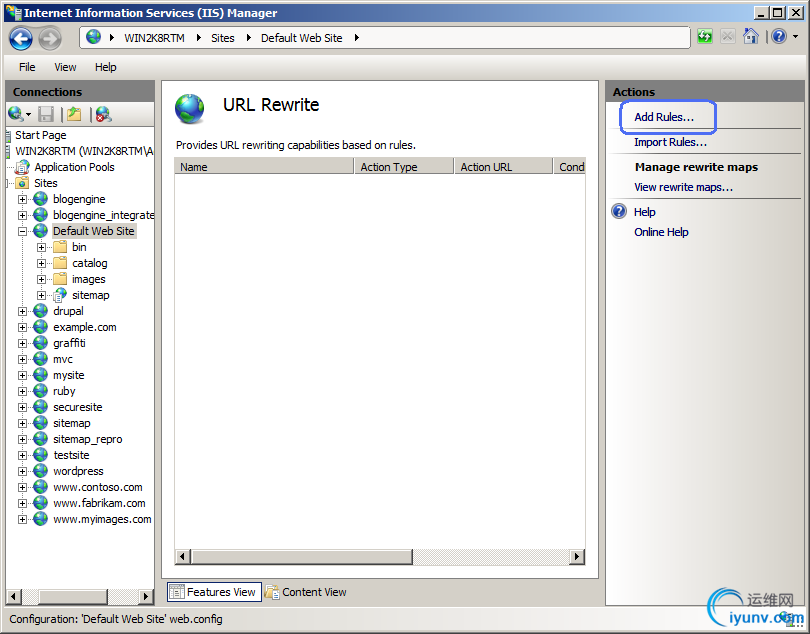
Task: Click the globe icon beside www.contoso.com
Action: pos(40,487)
